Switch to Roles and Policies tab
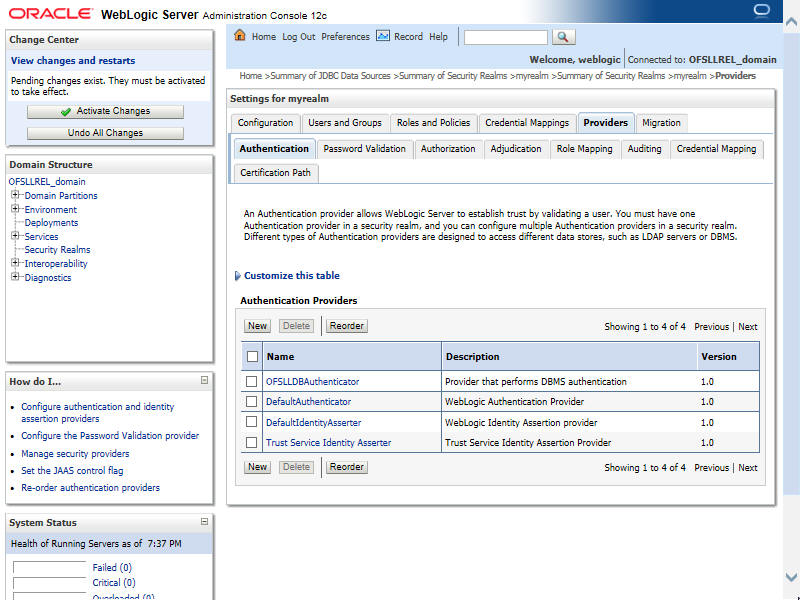Viewport: 800px width, 600px height. click(x=434, y=123)
